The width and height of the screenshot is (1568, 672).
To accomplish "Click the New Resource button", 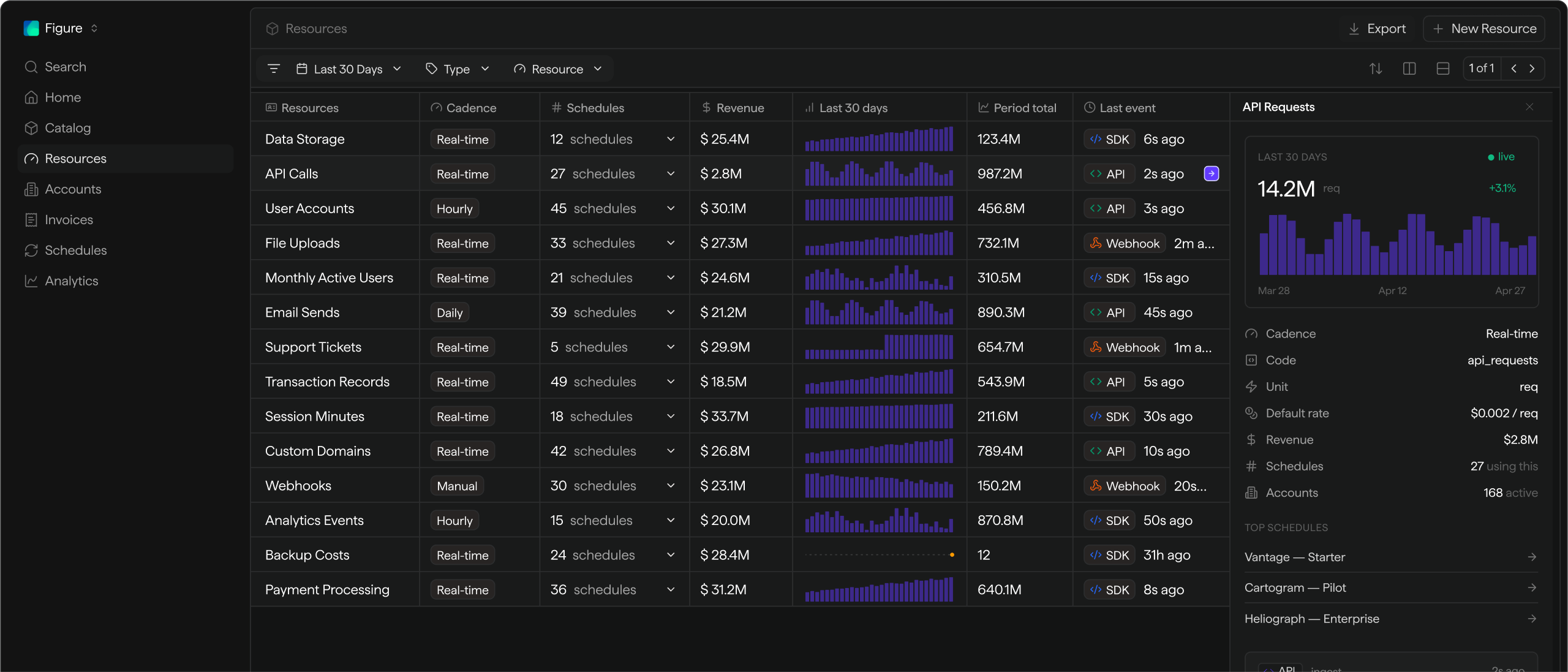I will pos(1484,29).
